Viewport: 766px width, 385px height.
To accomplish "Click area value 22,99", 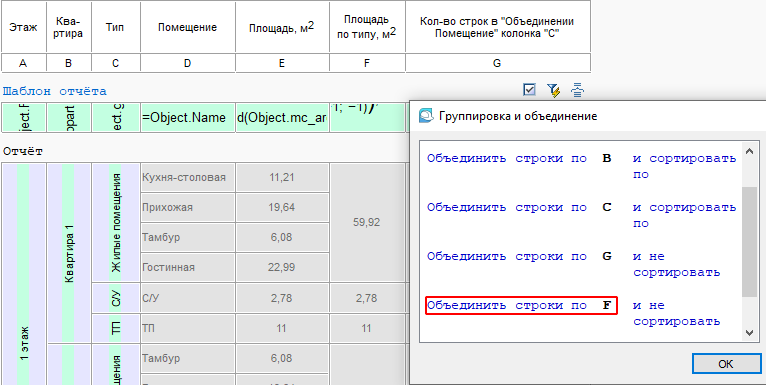I will coord(282,267).
